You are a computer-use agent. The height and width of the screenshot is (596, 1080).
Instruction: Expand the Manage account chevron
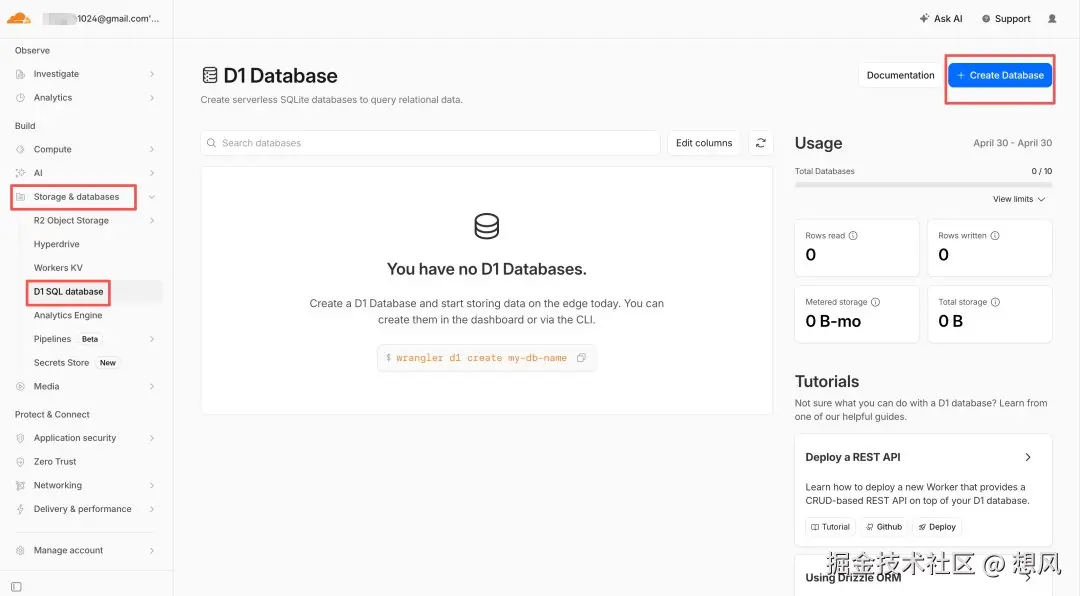tap(152, 551)
